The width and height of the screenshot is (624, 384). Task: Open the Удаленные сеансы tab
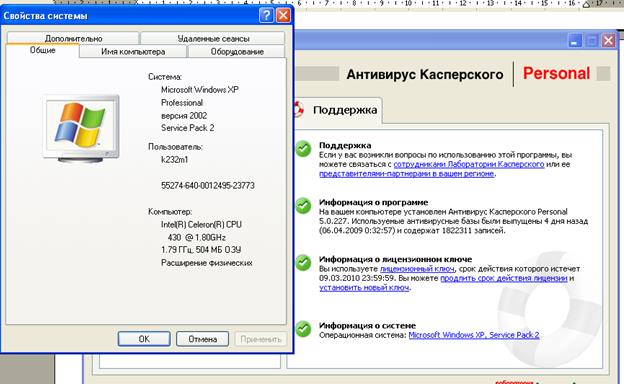coord(213,39)
